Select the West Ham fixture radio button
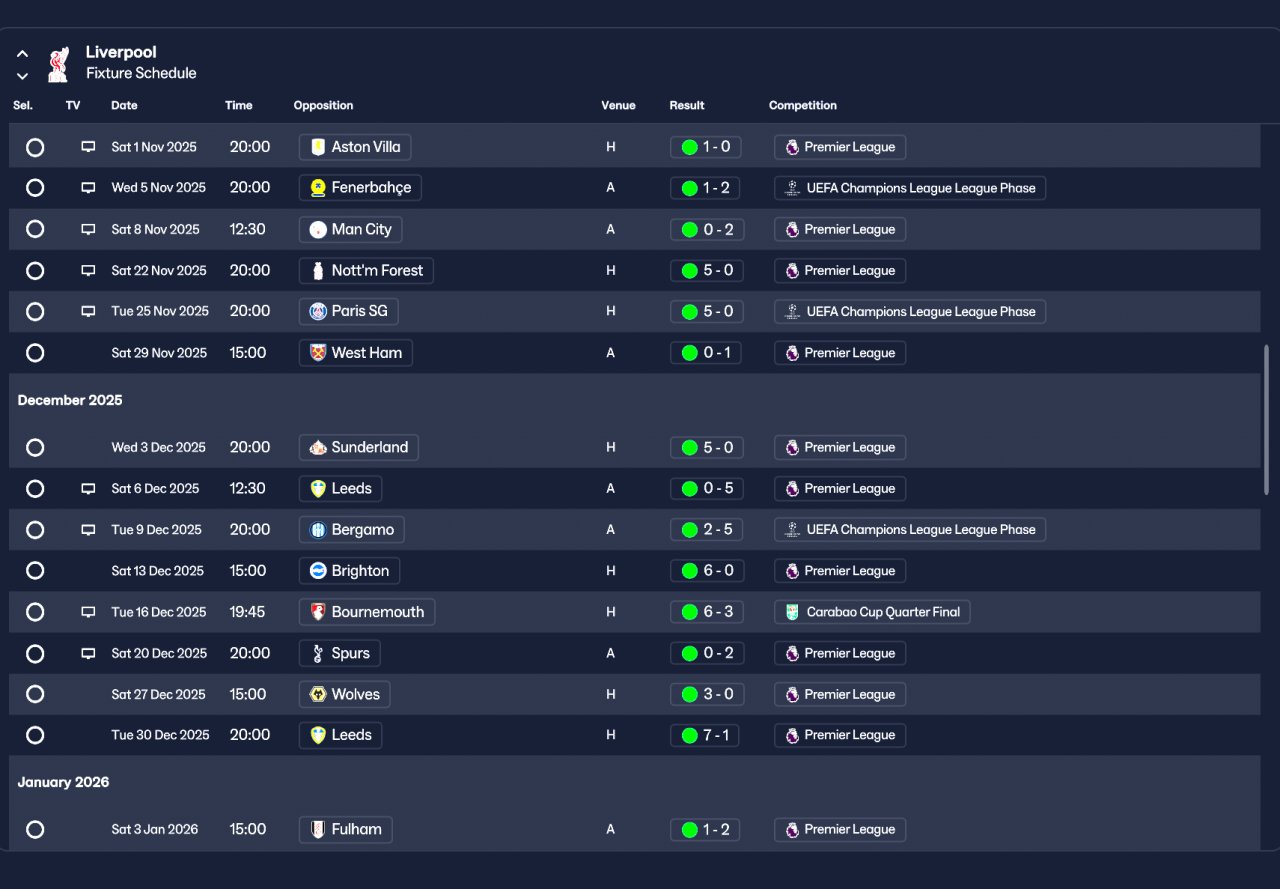The width and height of the screenshot is (1280, 889). pos(35,353)
